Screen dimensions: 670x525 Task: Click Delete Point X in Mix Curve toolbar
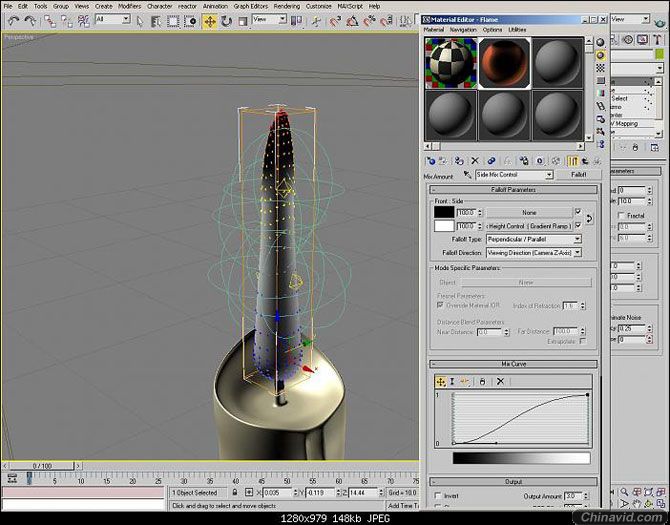(500, 381)
